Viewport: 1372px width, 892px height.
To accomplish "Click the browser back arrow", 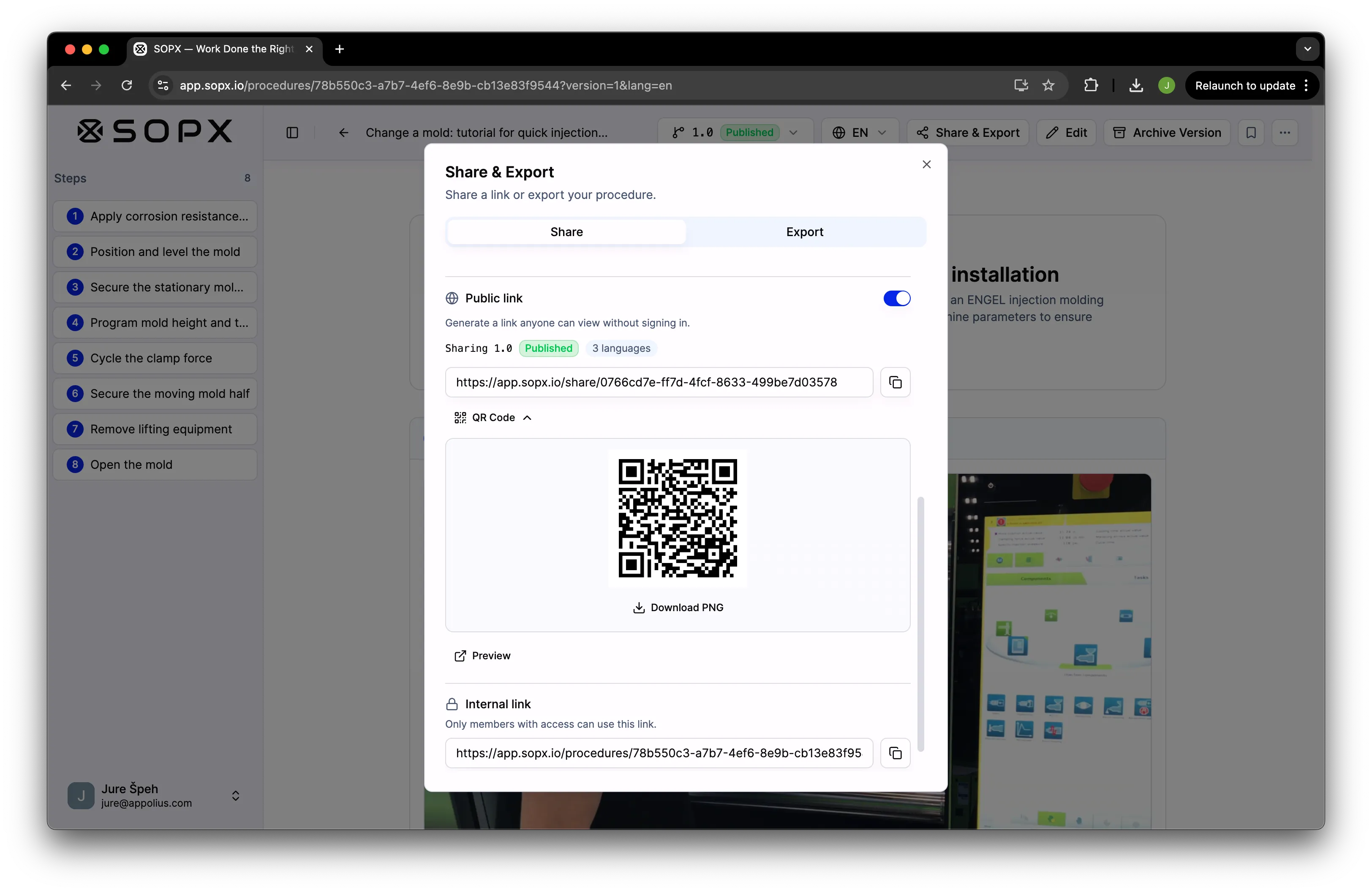I will coord(66,85).
